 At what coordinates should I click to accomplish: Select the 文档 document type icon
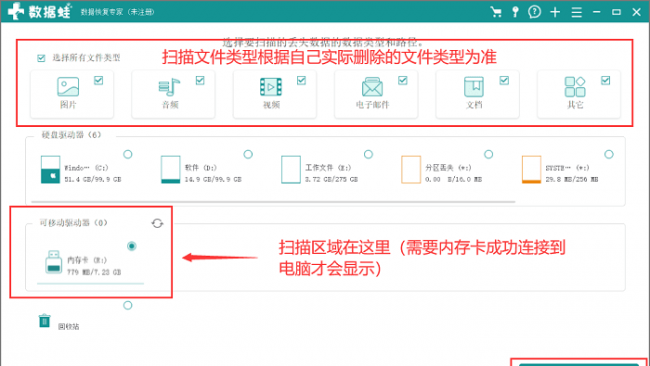[474, 87]
